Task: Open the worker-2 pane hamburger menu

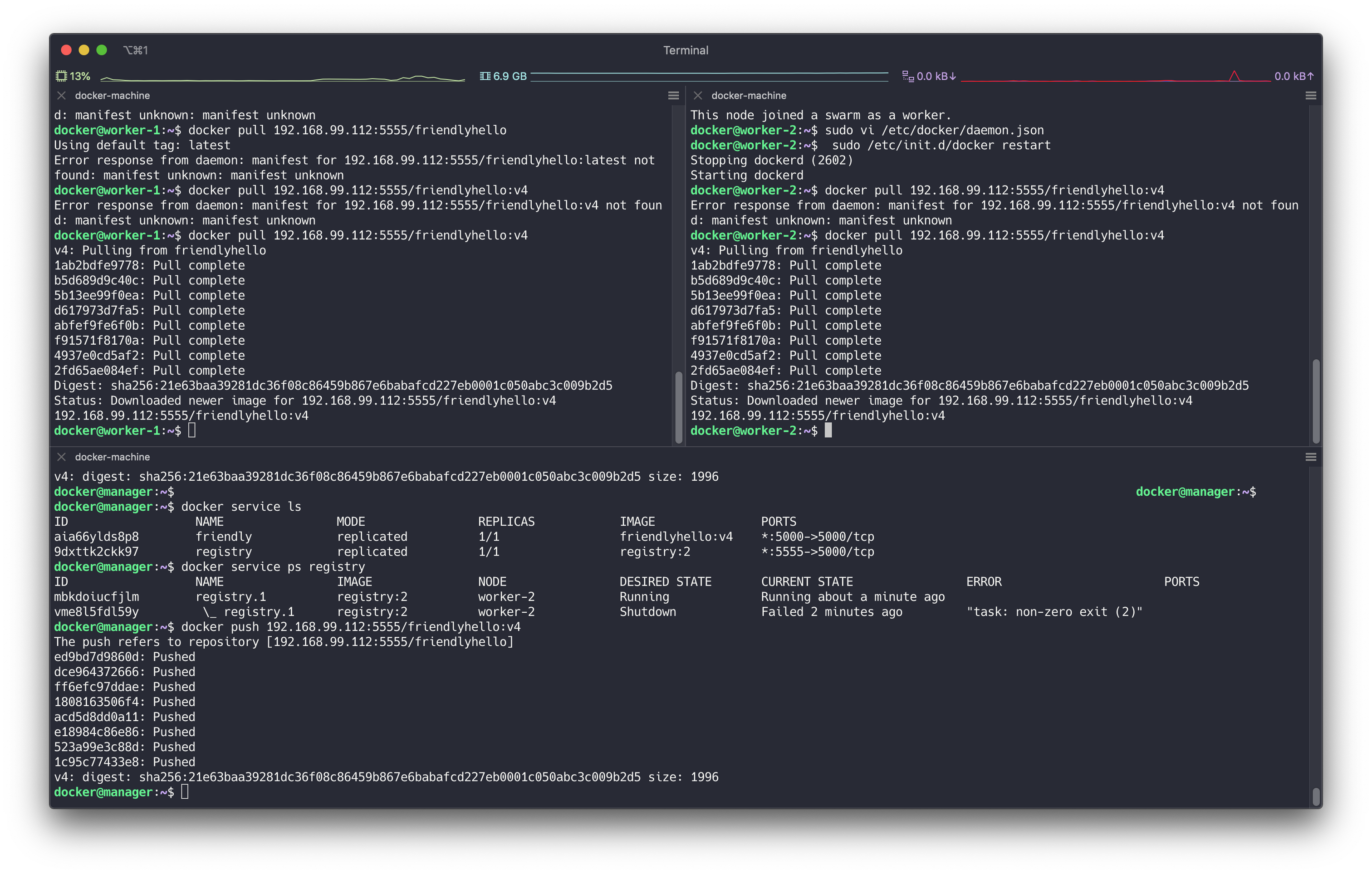Action: [x=1310, y=95]
